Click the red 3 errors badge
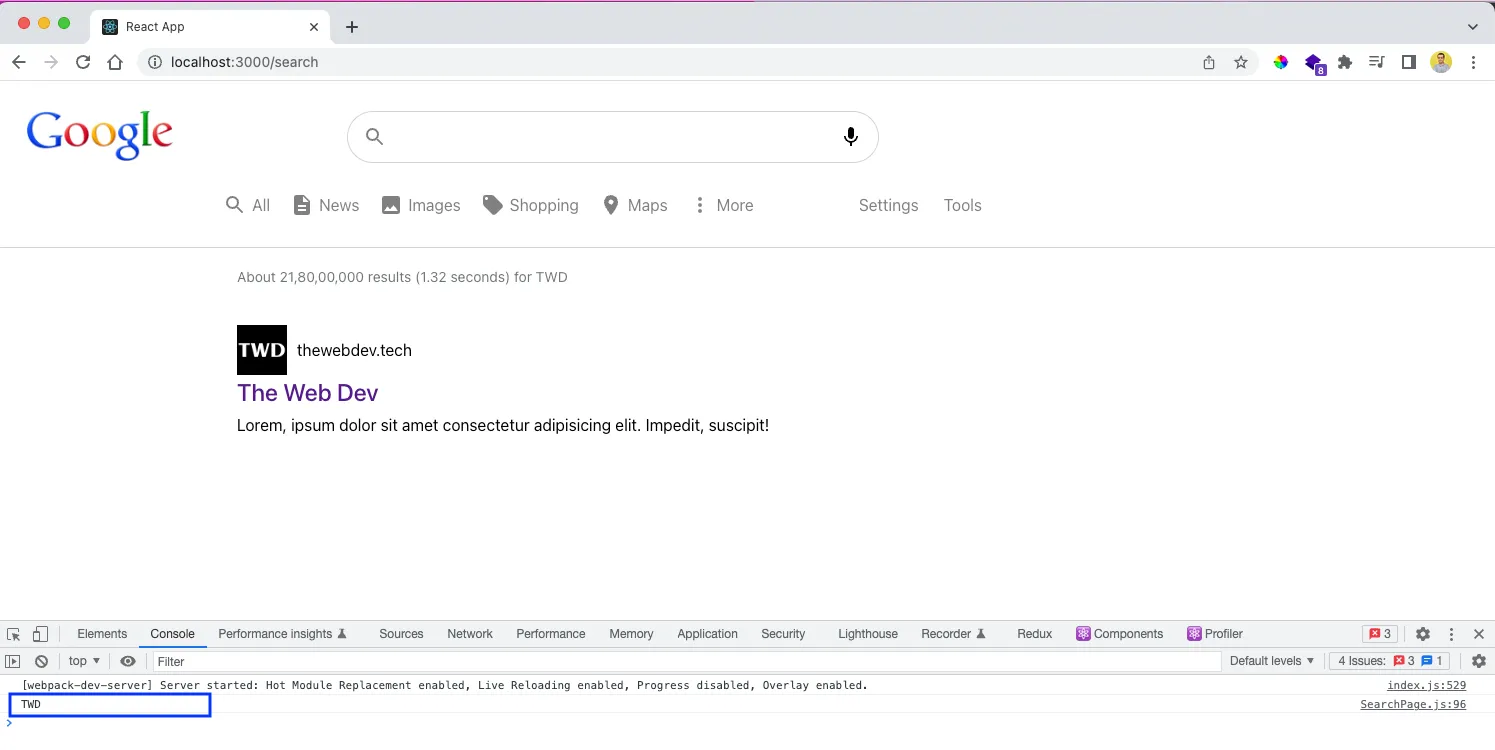This screenshot has width=1495, height=750. [x=1380, y=634]
